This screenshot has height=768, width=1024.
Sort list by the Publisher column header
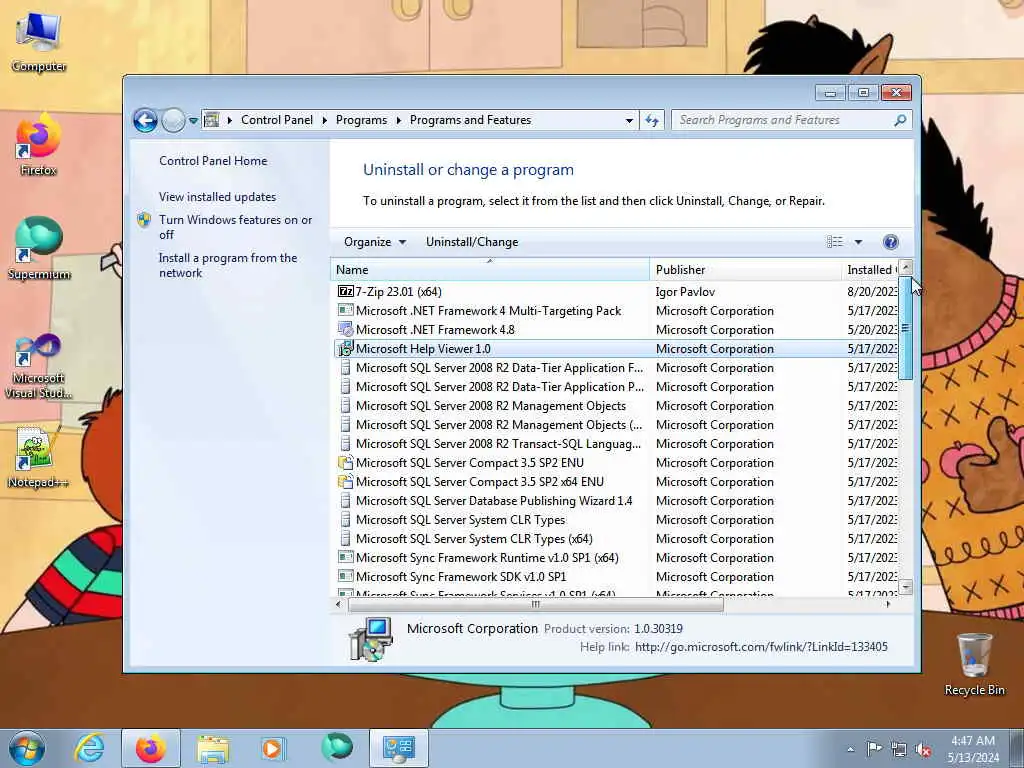pyautogui.click(x=746, y=270)
